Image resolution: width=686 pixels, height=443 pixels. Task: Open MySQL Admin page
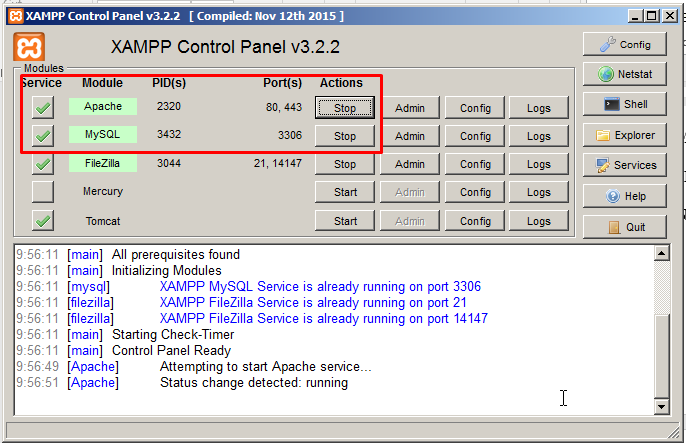pyautogui.click(x=410, y=136)
